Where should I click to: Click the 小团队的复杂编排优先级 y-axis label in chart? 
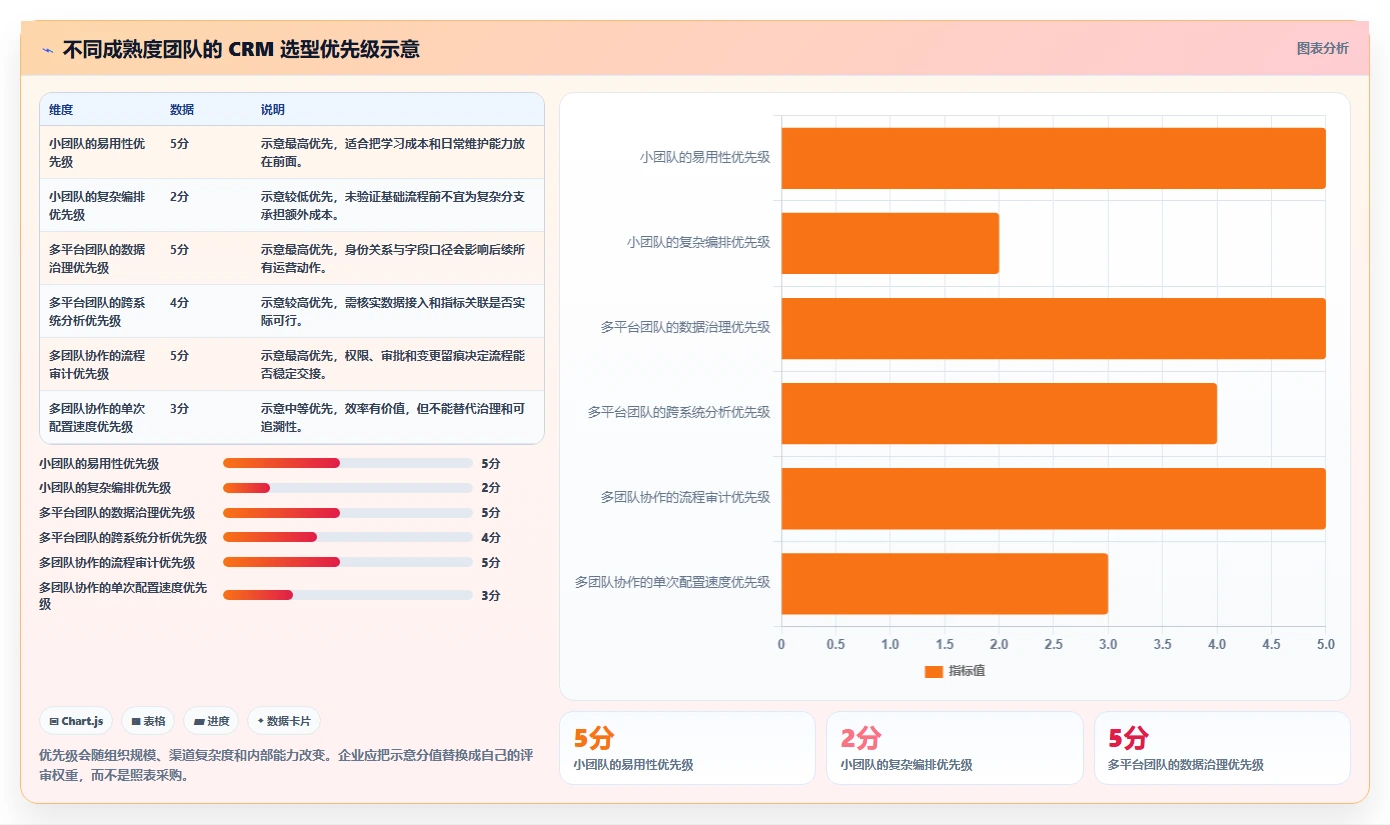[699, 242]
